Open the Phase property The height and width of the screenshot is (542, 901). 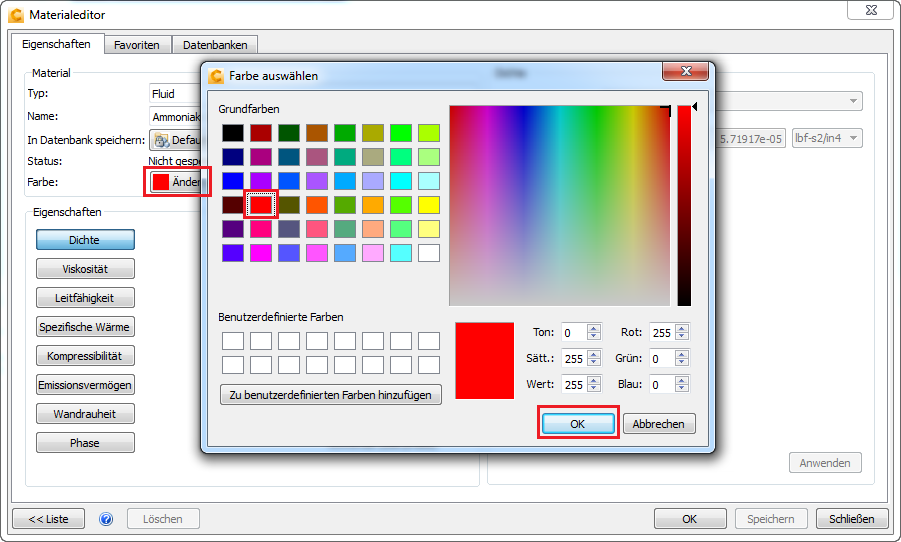(85, 443)
